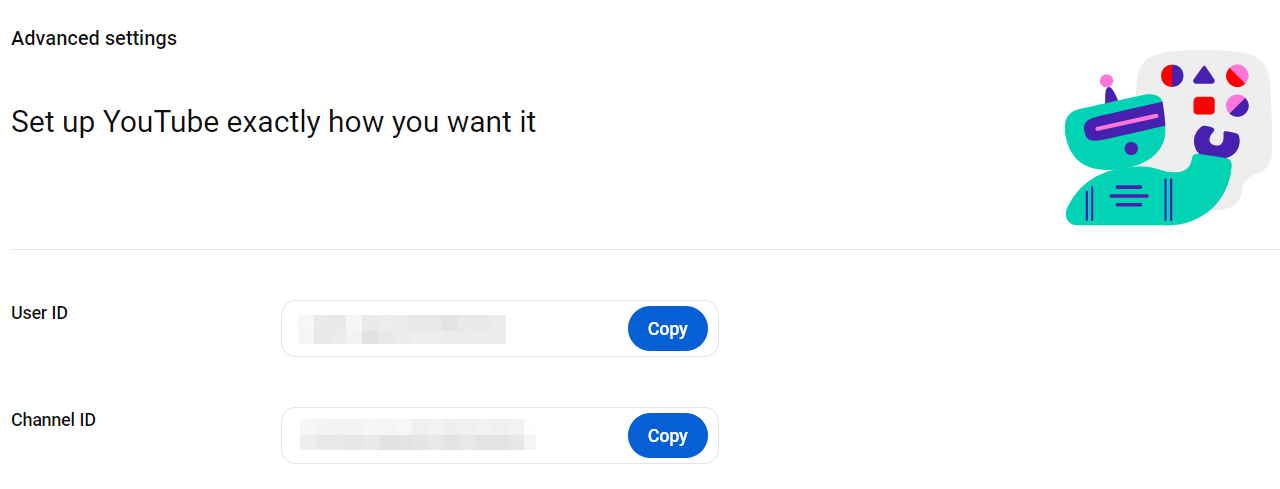Click the red rounded square icon
1280x489 pixels.
[1204, 105]
